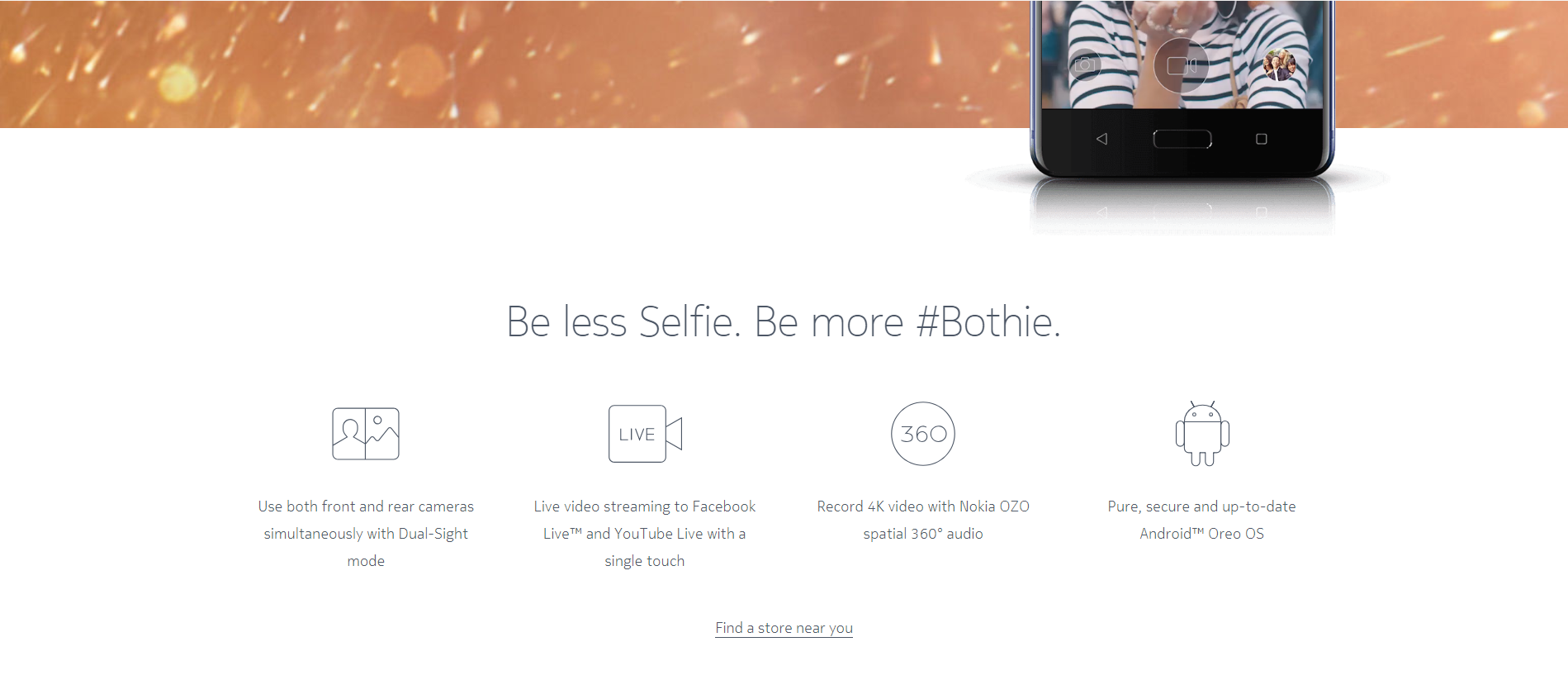Screen dimensions: 1568x699
Task: Click the Be less Selfie headline
Action: [784, 321]
